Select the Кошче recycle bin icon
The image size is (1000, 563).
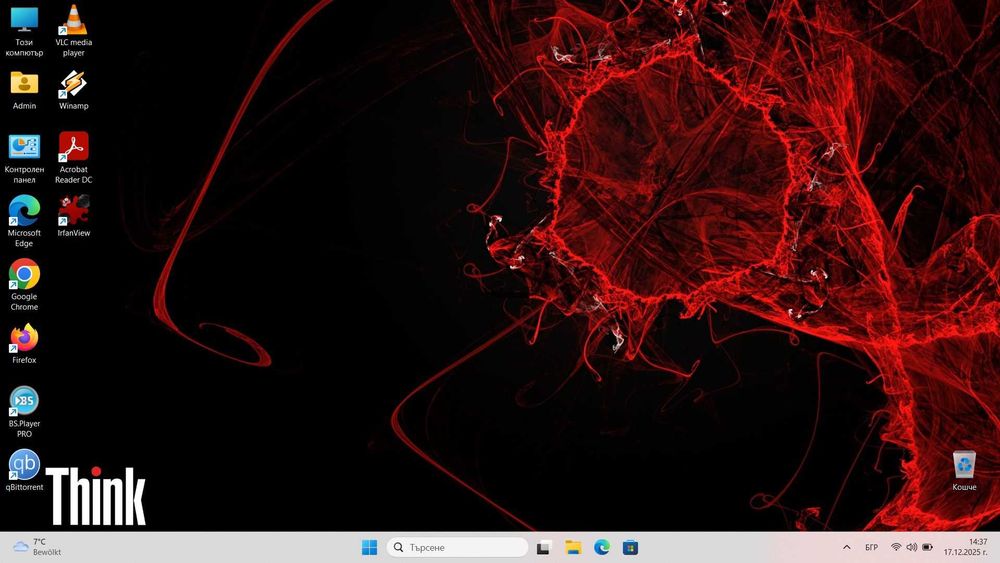(x=964, y=470)
